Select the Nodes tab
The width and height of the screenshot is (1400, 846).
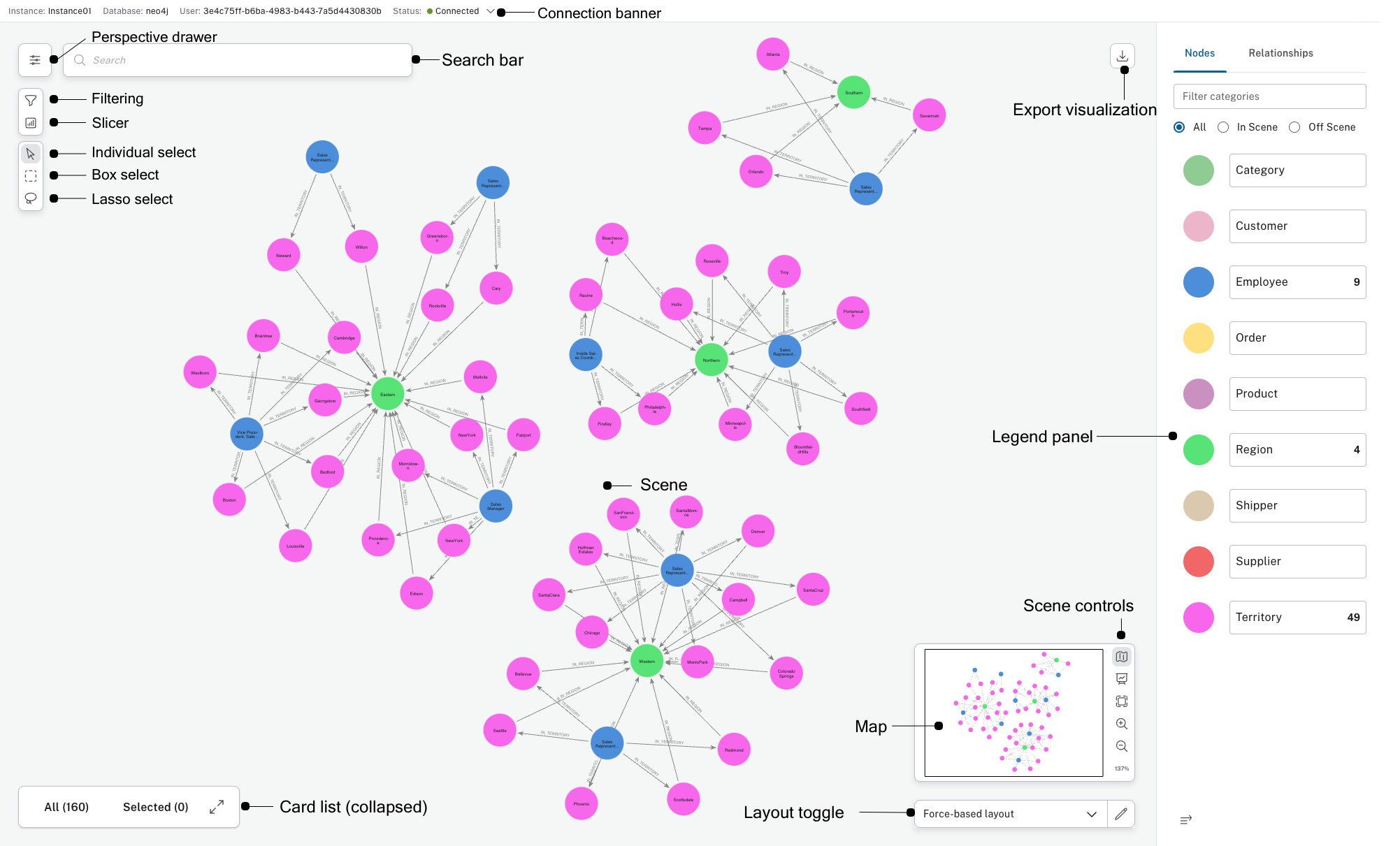(1197, 53)
